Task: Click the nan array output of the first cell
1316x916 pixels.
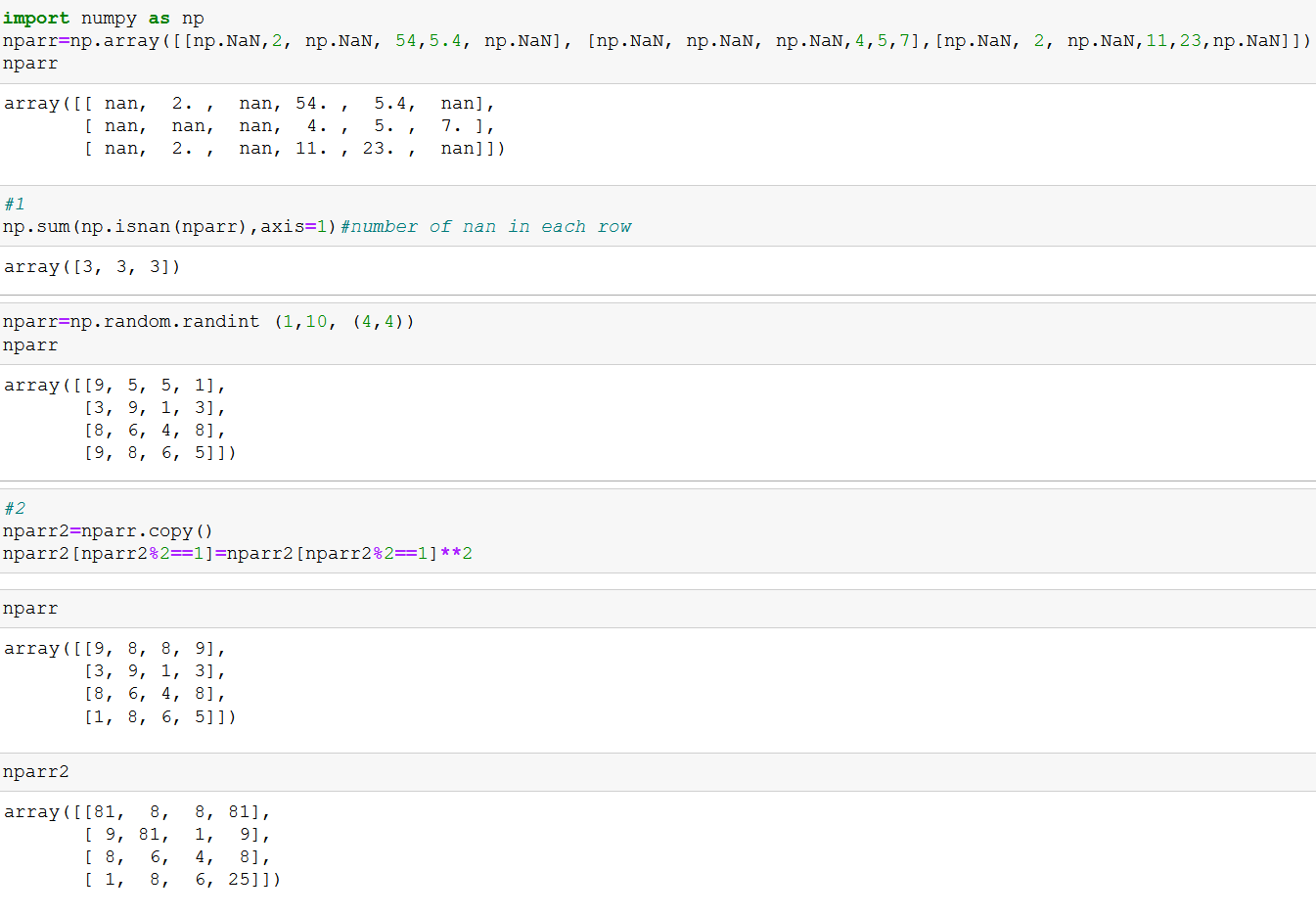Action: coord(254,126)
